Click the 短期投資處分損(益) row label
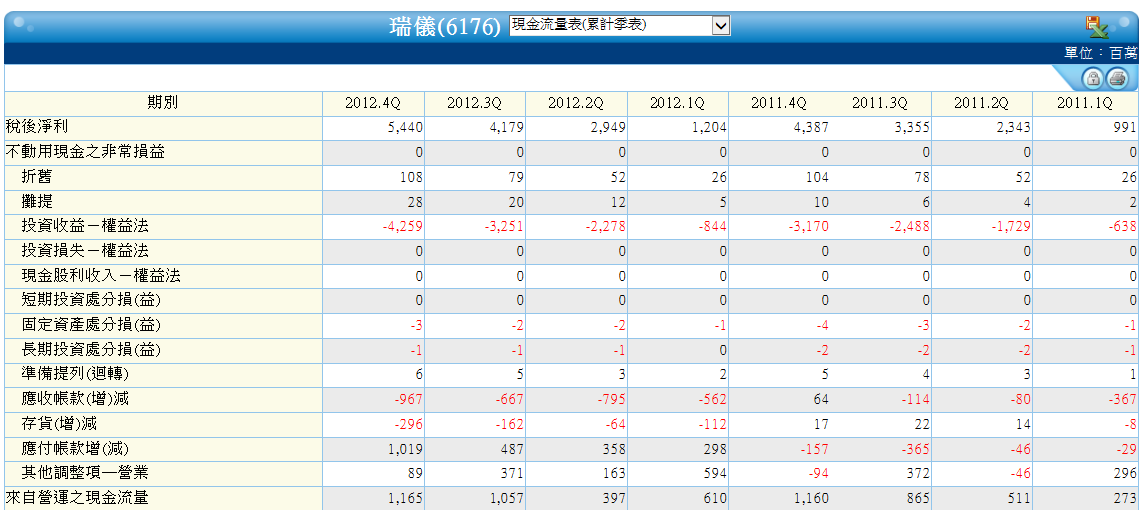1144x510 pixels. click(x=91, y=301)
